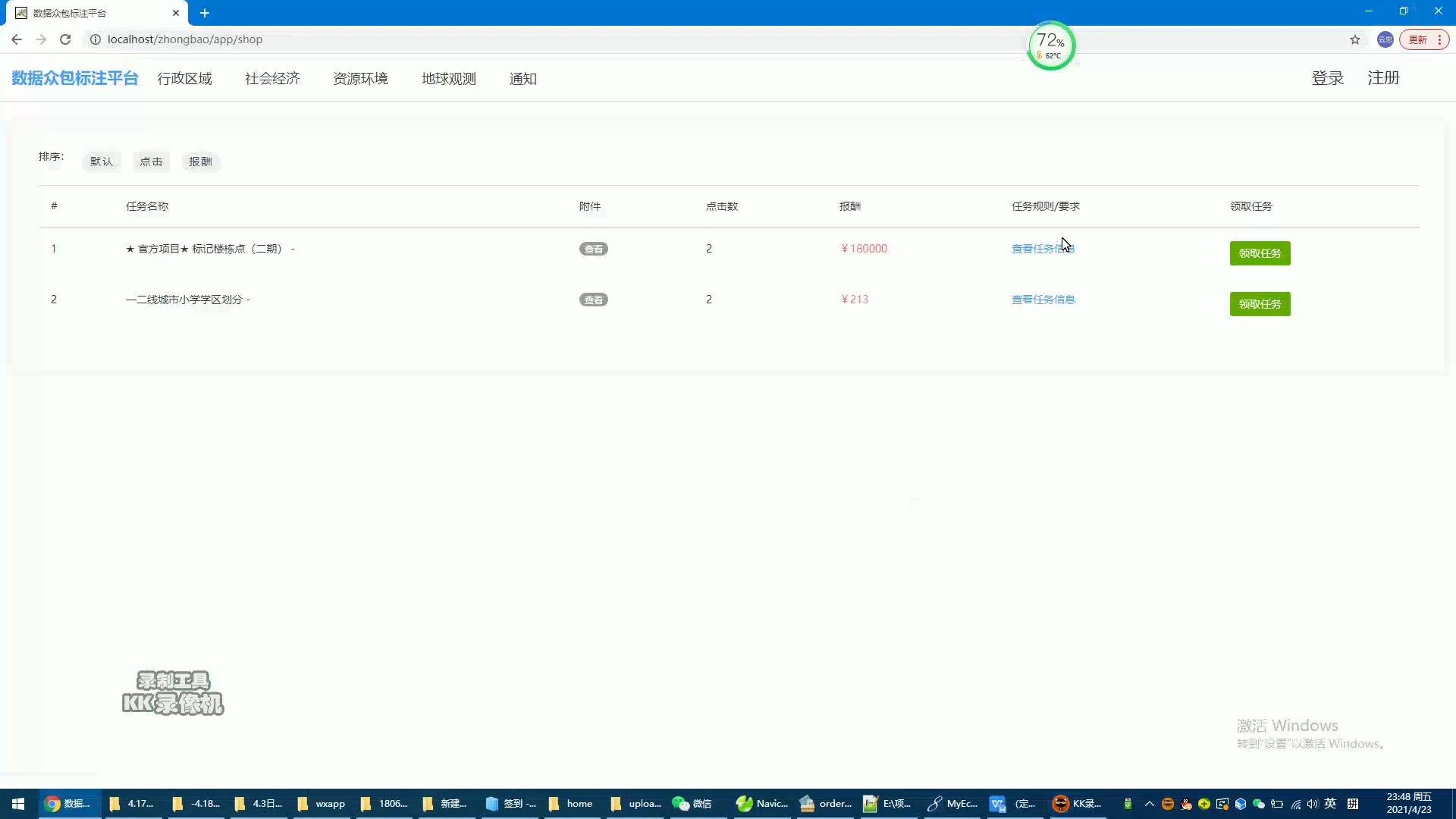This screenshot has width=1456, height=819.
Task: Click the Windows Start button
Action: (x=18, y=804)
